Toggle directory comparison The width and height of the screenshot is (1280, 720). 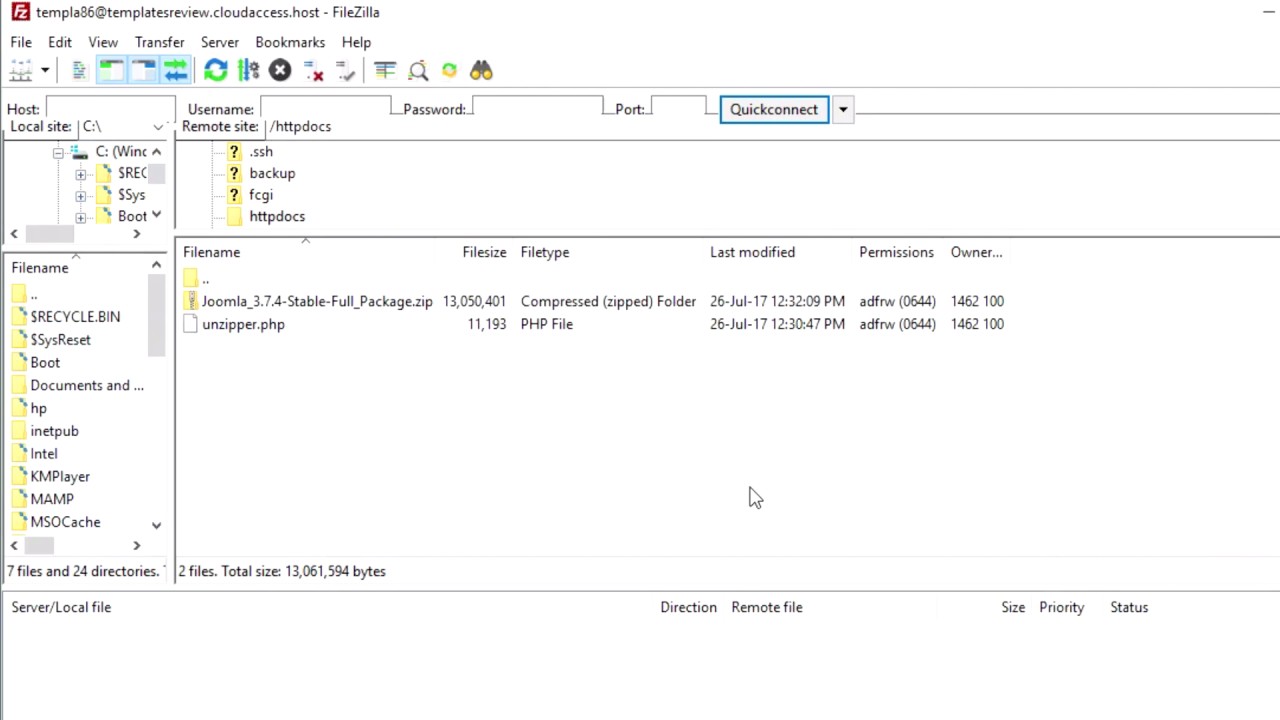418,70
